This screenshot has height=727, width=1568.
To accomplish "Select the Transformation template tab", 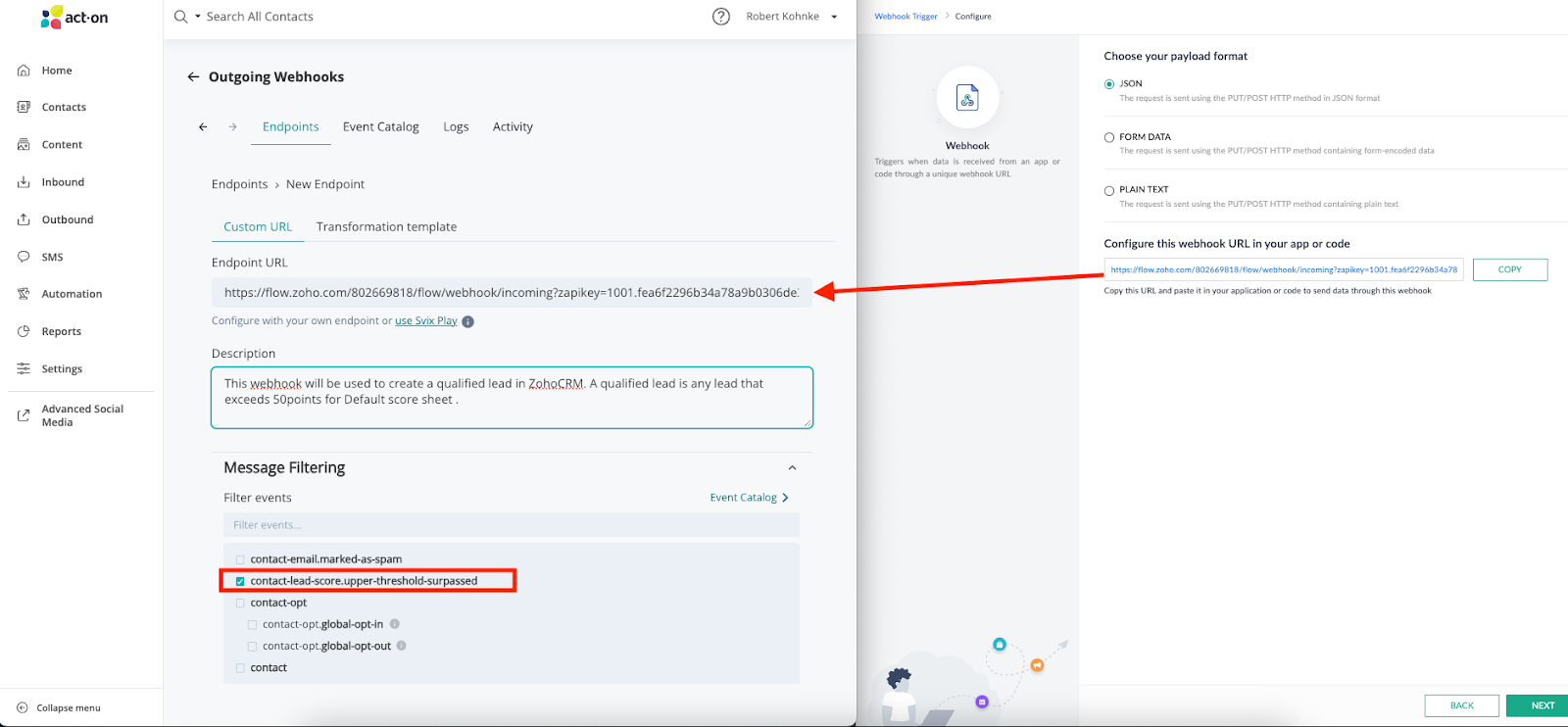I will pos(386,226).
